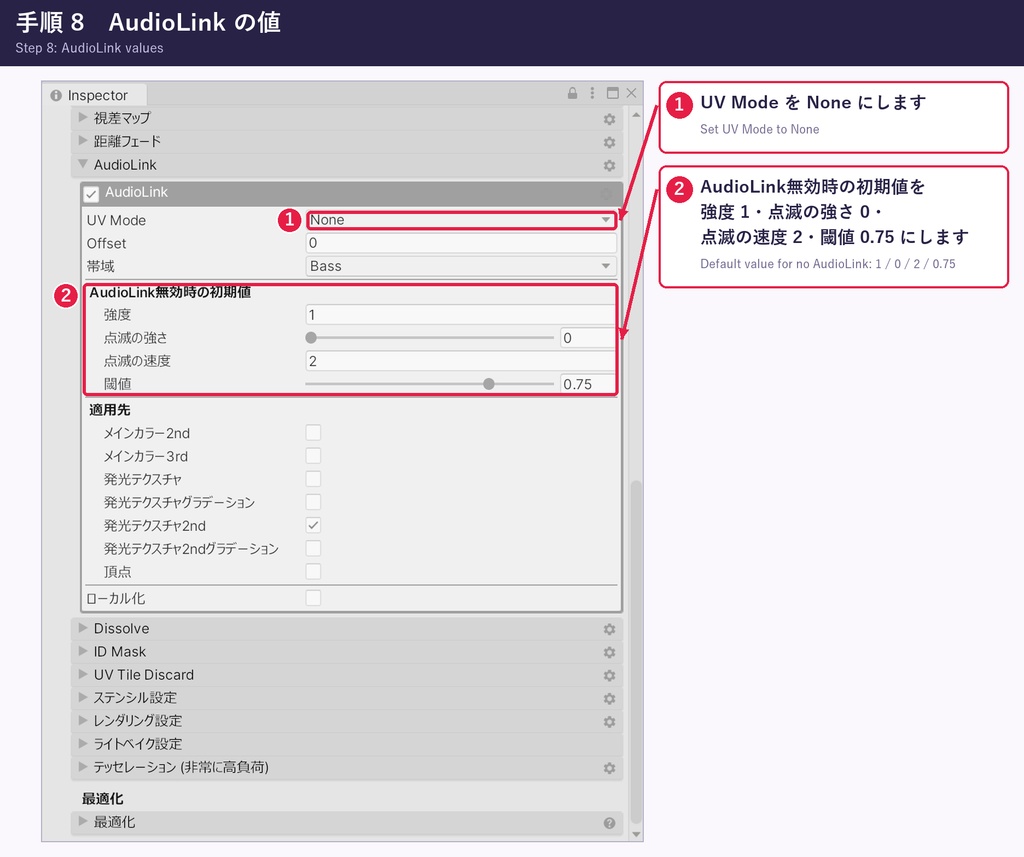Click the 閾値 slider handle
The image size is (1024, 857).
pos(488,384)
